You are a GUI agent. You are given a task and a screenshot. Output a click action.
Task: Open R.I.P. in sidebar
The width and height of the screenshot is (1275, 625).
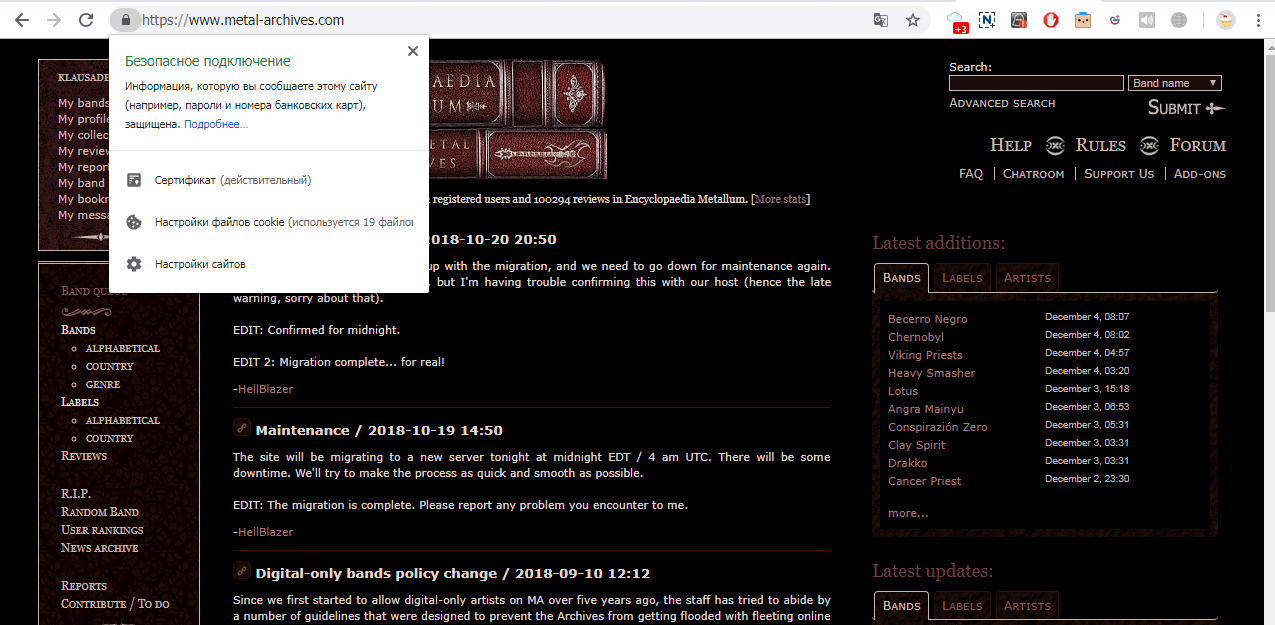pos(76,494)
